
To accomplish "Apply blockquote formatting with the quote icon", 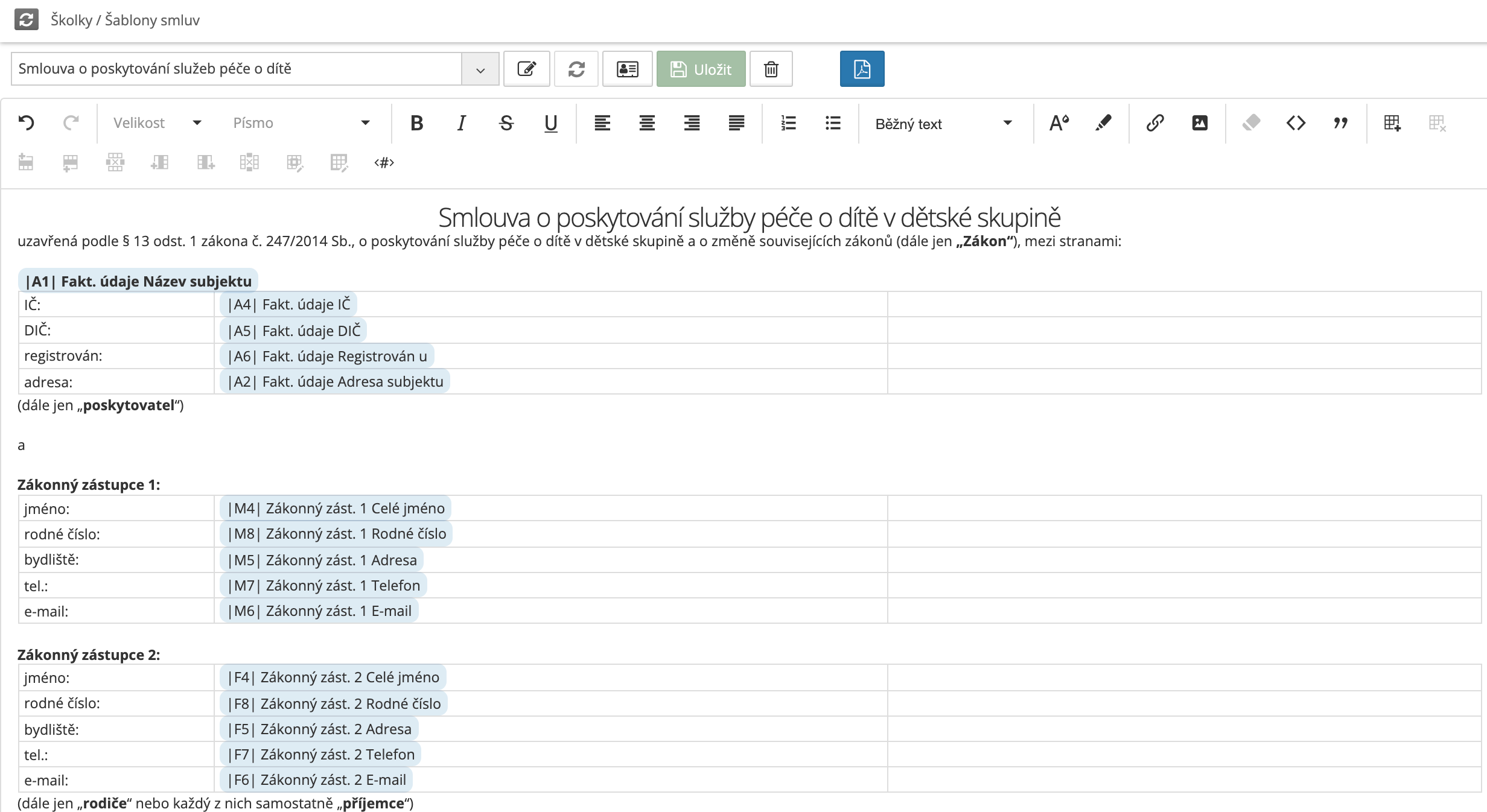I will click(x=1340, y=123).
